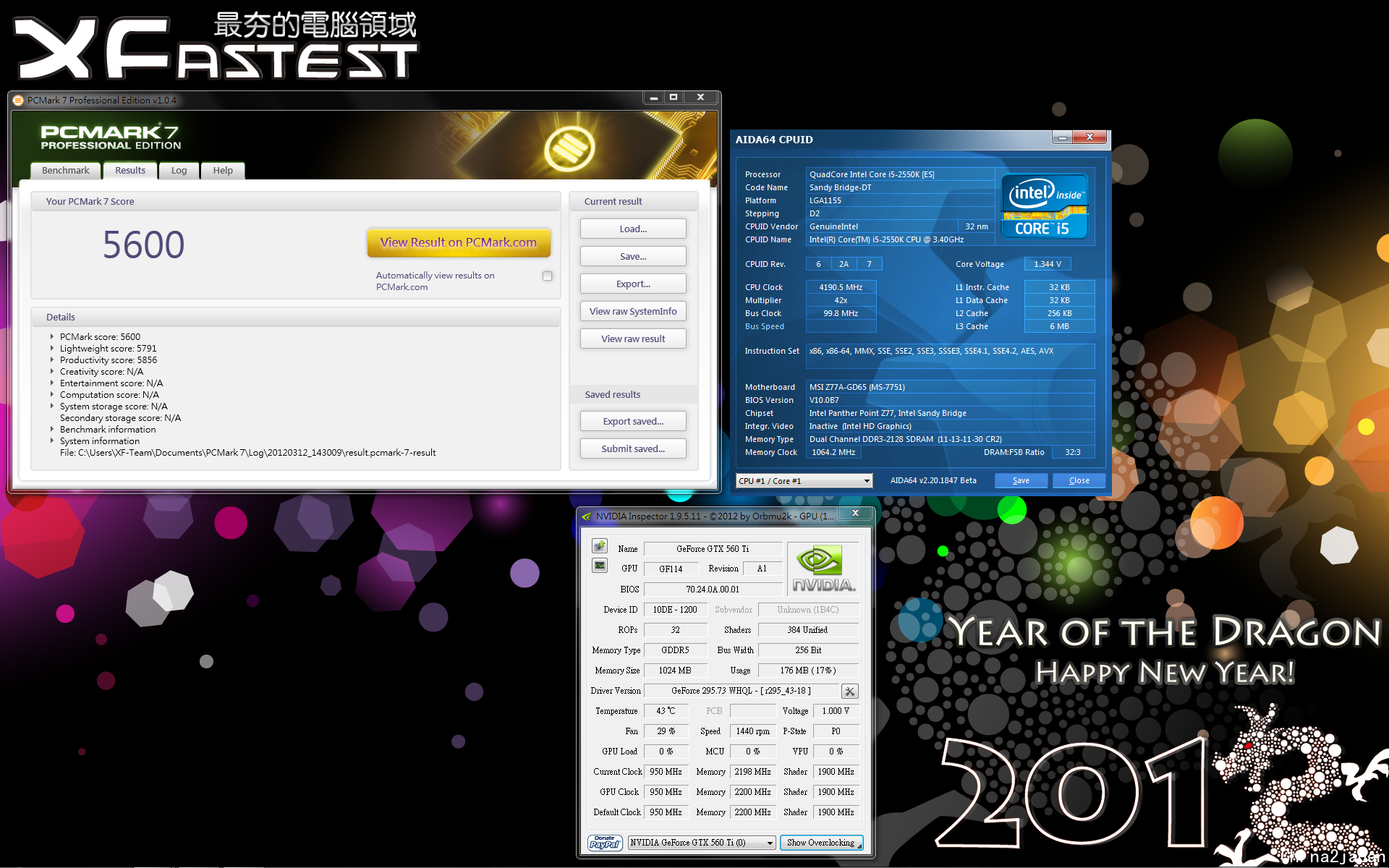The image size is (1389, 868).
Task: Click View Result on PCMark.com button
Action: point(459,242)
